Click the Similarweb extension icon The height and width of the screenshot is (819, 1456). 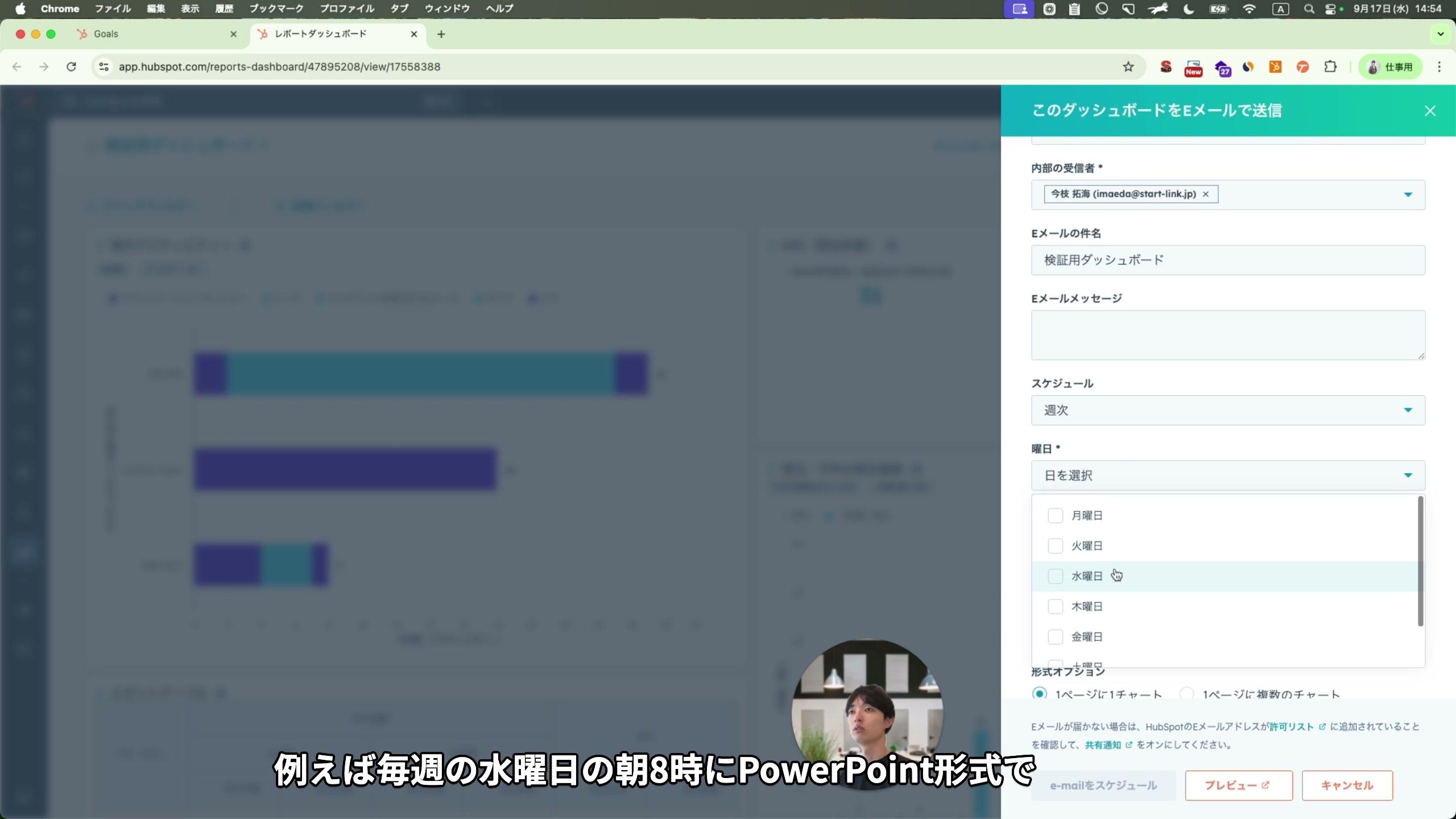tap(1247, 67)
